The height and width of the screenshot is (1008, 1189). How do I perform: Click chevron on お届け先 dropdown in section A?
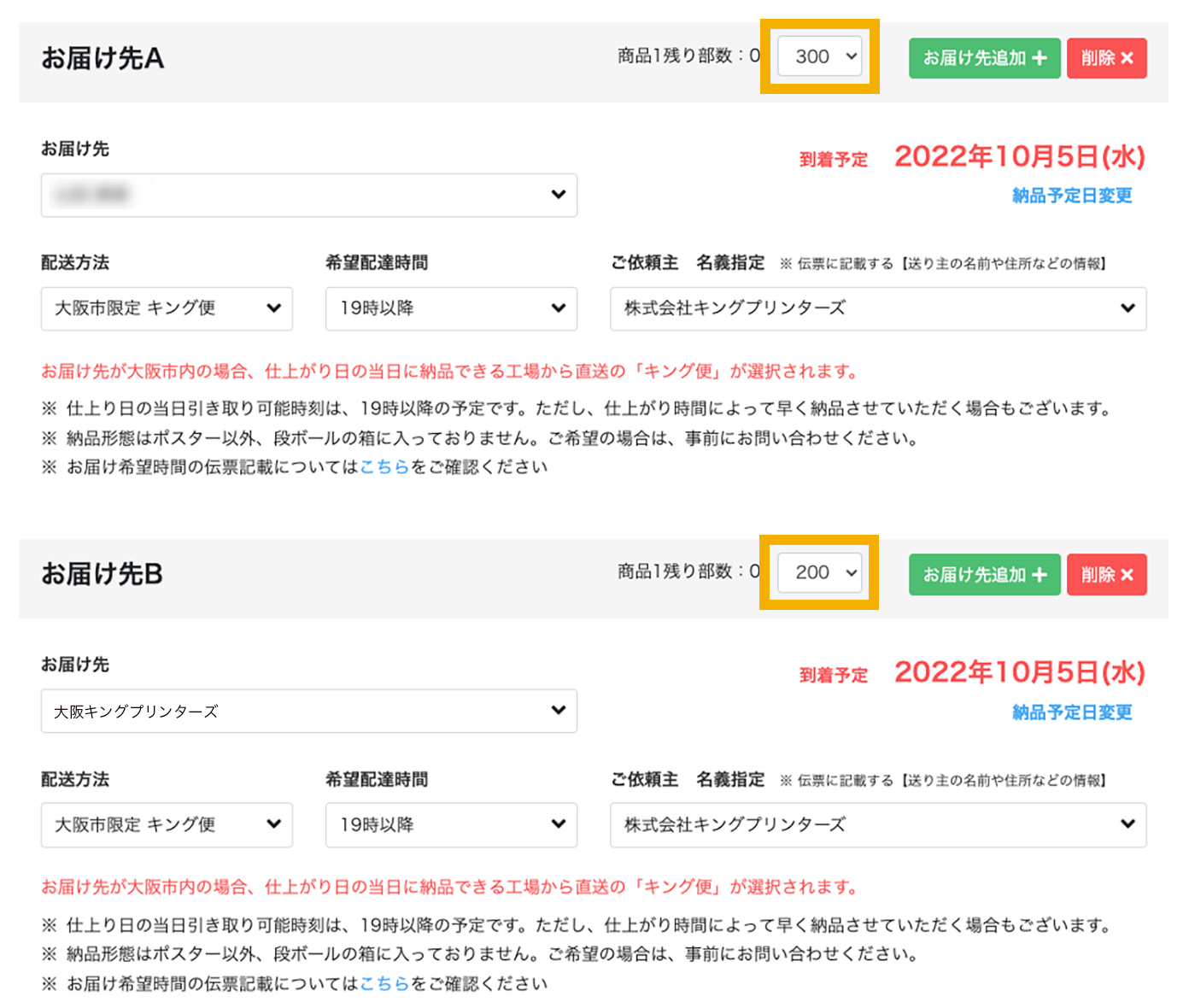[x=559, y=196]
